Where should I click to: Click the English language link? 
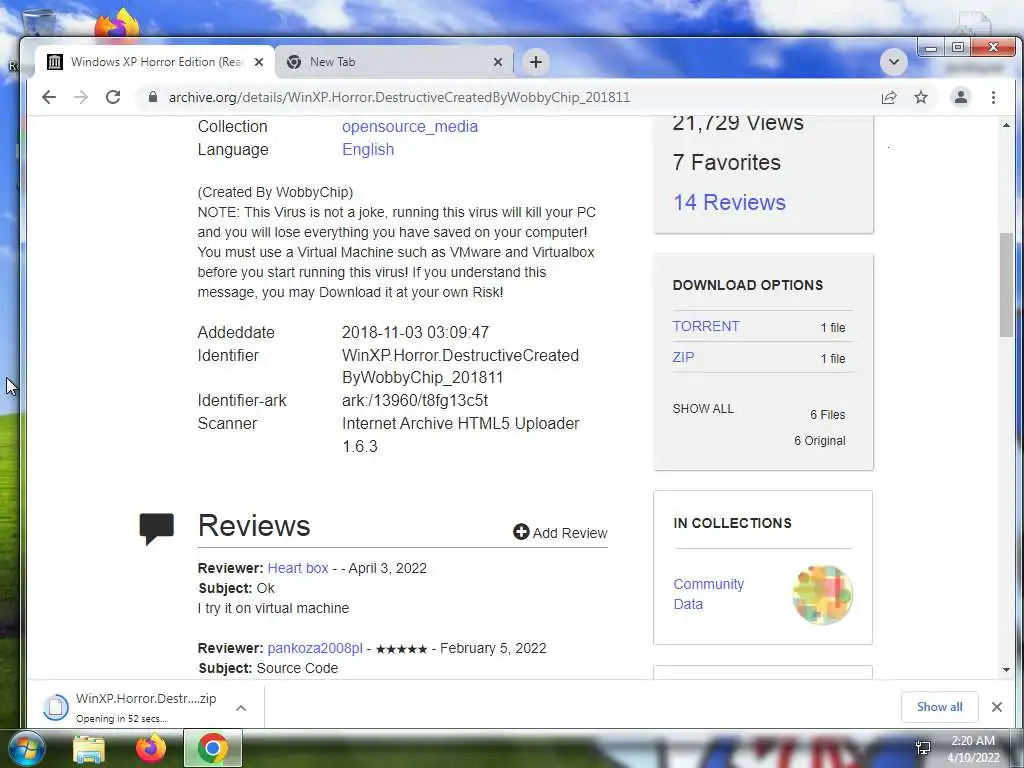click(368, 150)
